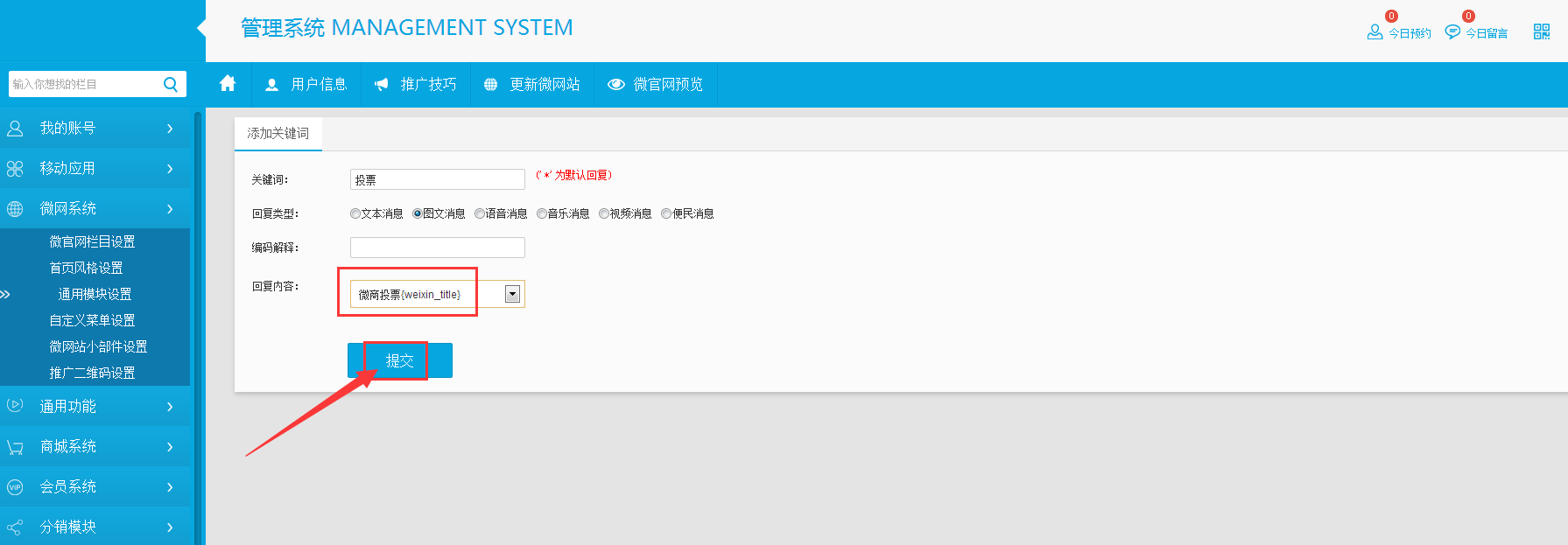Open 首页风格设置 in the sidebar
Screen dimensions: 1568x545
click(x=86, y=268)
